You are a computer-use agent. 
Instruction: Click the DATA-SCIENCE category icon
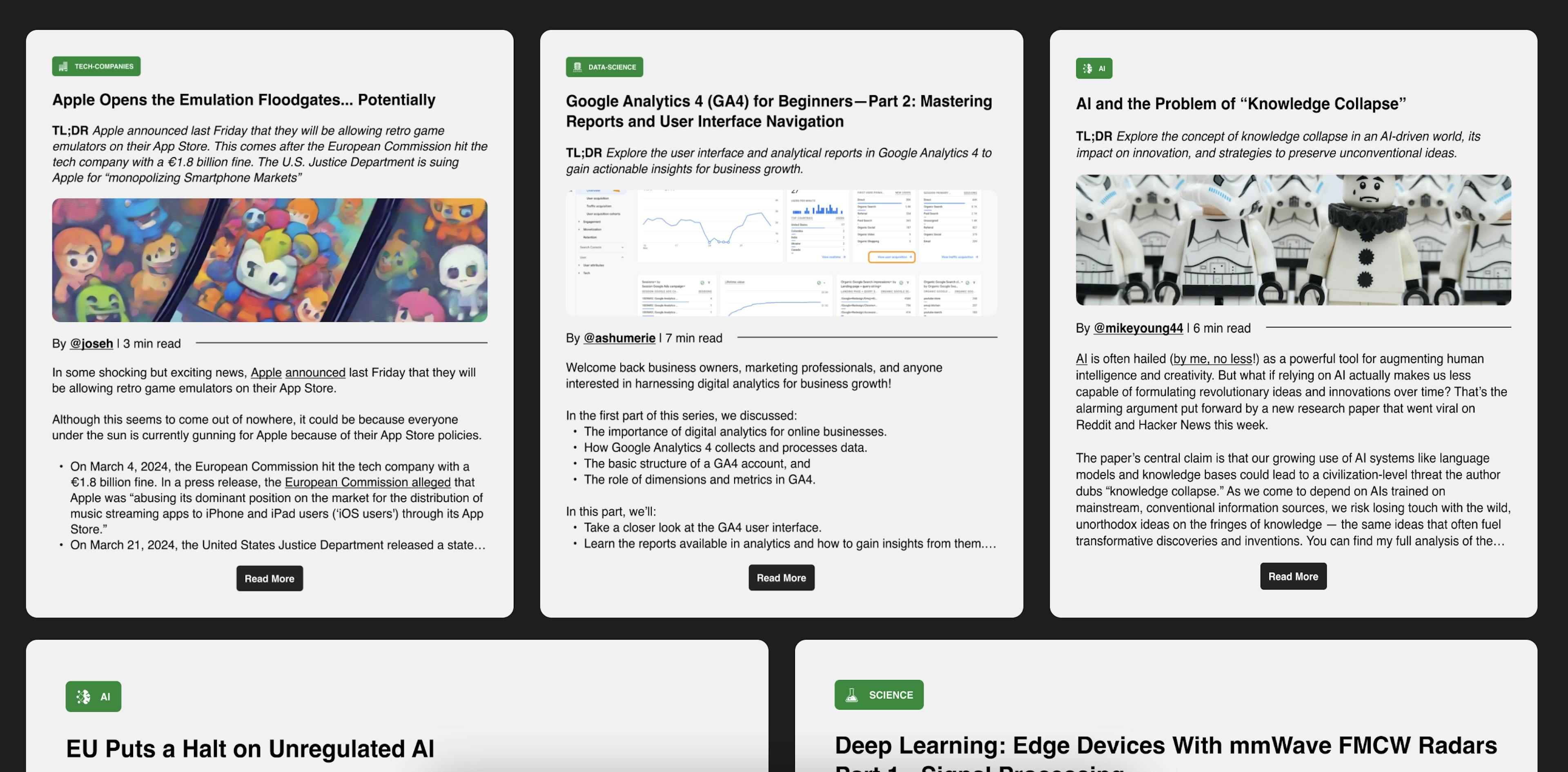[x=577, y=67]
